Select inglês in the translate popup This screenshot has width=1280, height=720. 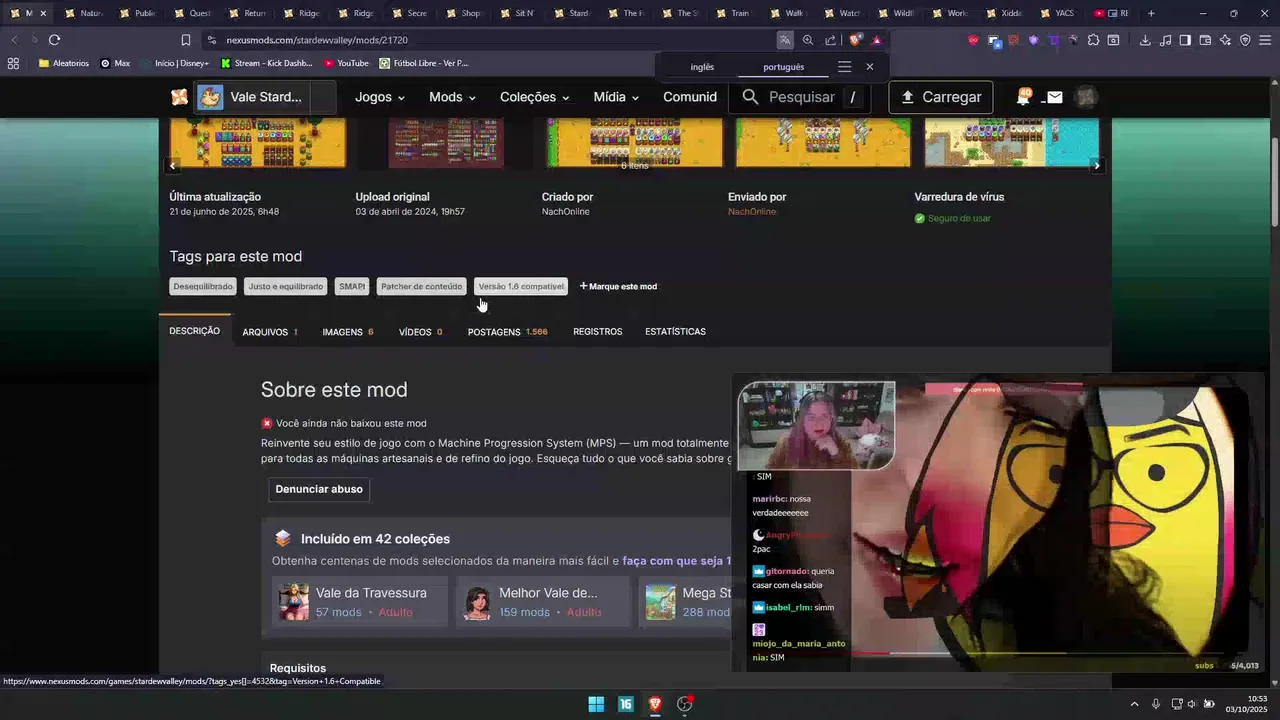(x=702, y=67)
